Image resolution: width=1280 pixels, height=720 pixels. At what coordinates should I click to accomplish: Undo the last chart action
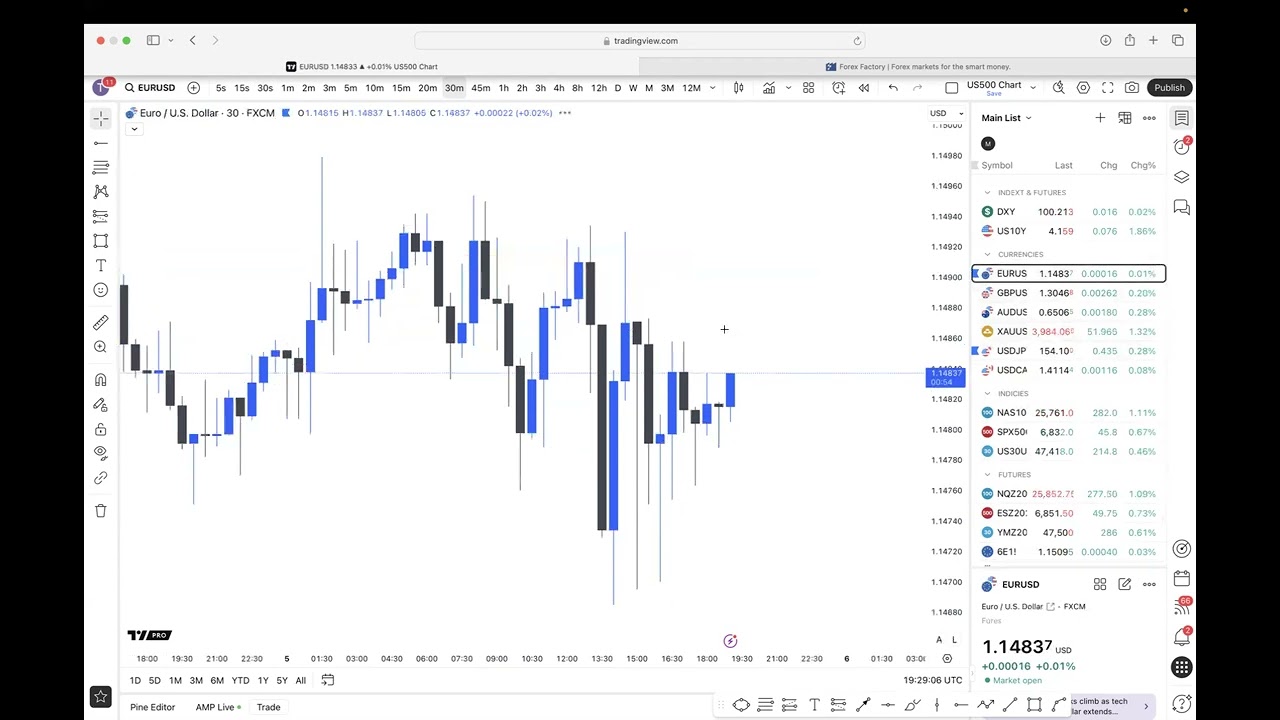tap(893, 88)
